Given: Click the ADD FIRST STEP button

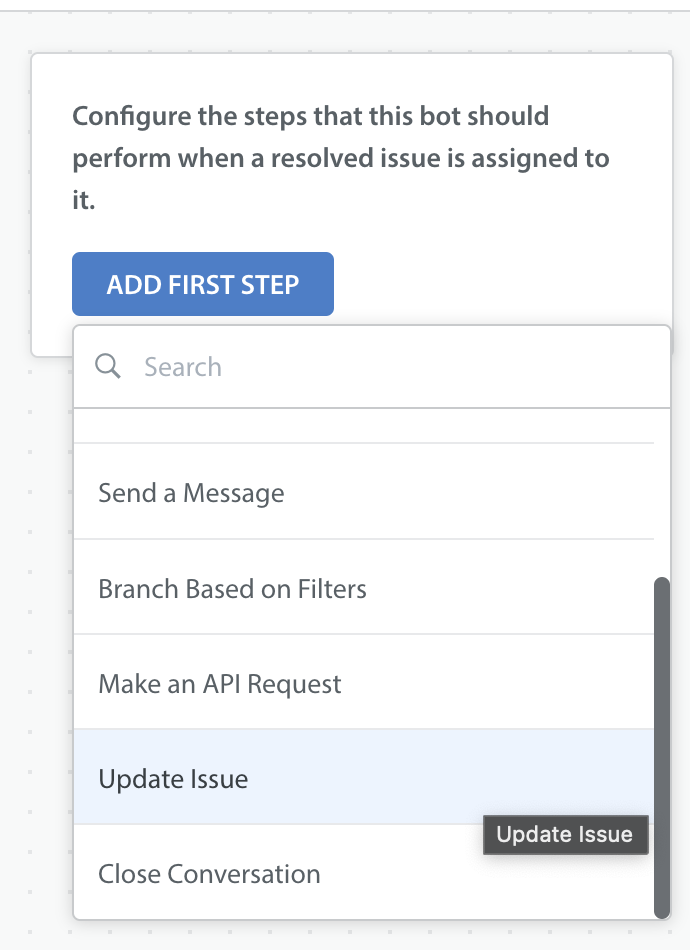Looking at the screenshot, I should coord(203,284).
